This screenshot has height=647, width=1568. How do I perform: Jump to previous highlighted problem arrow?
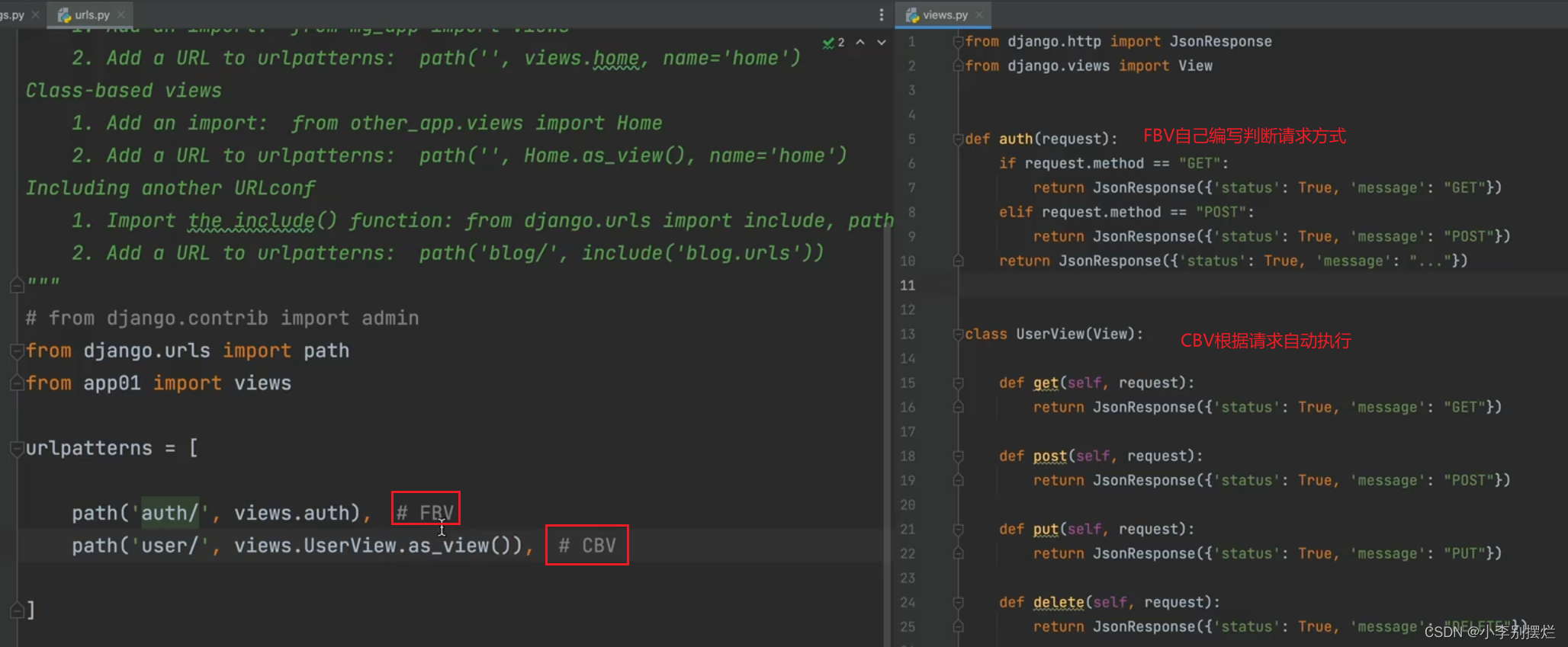click(860, 43)
